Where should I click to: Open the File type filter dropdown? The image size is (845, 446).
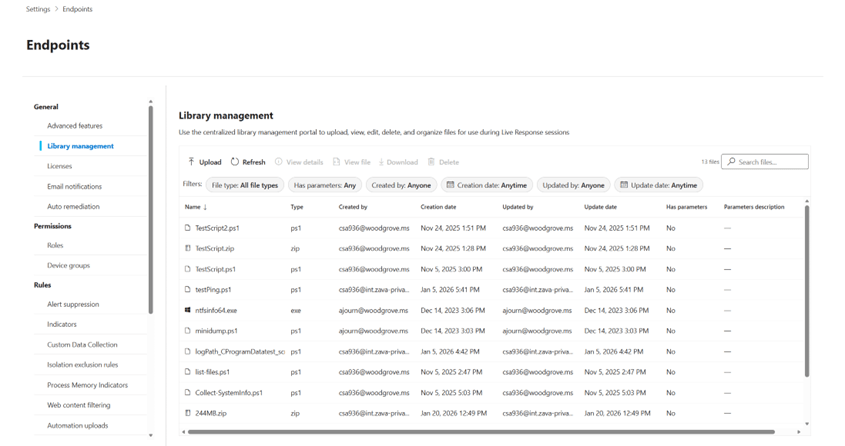pyautogui.click(x=244, y=185)
